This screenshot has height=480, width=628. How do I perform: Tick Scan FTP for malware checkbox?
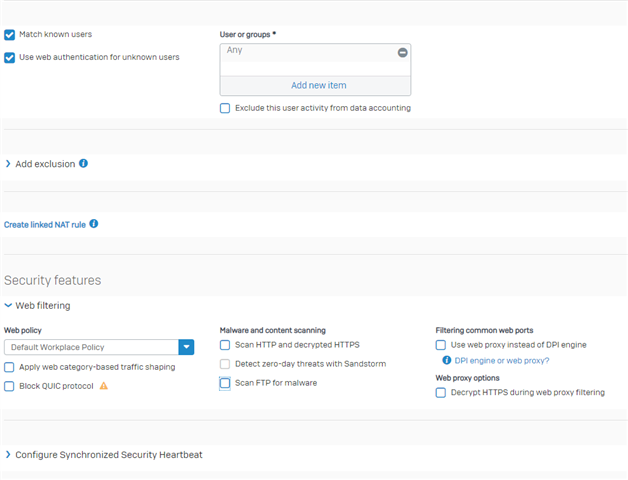[225, 383]
